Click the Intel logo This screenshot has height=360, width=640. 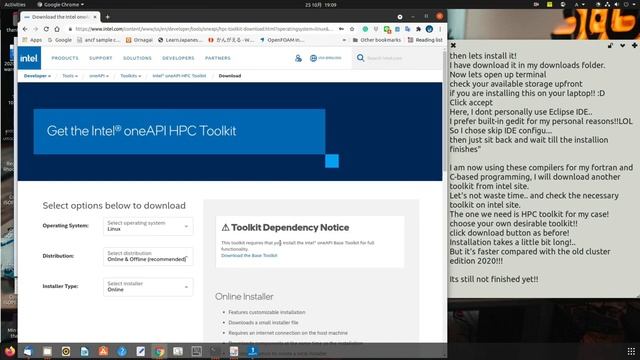coord(29,58)
